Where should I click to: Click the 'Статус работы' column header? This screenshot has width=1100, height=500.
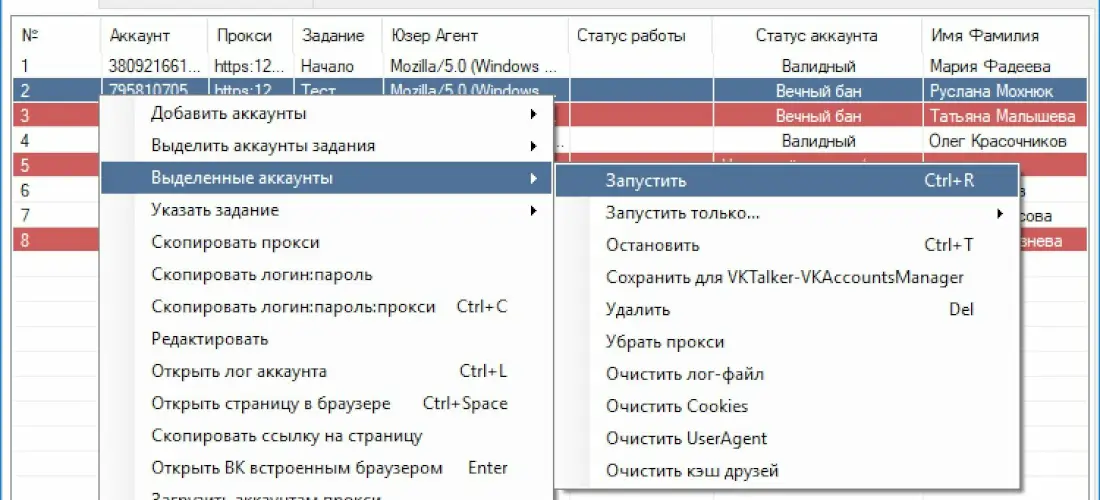[x=640, y=35]
